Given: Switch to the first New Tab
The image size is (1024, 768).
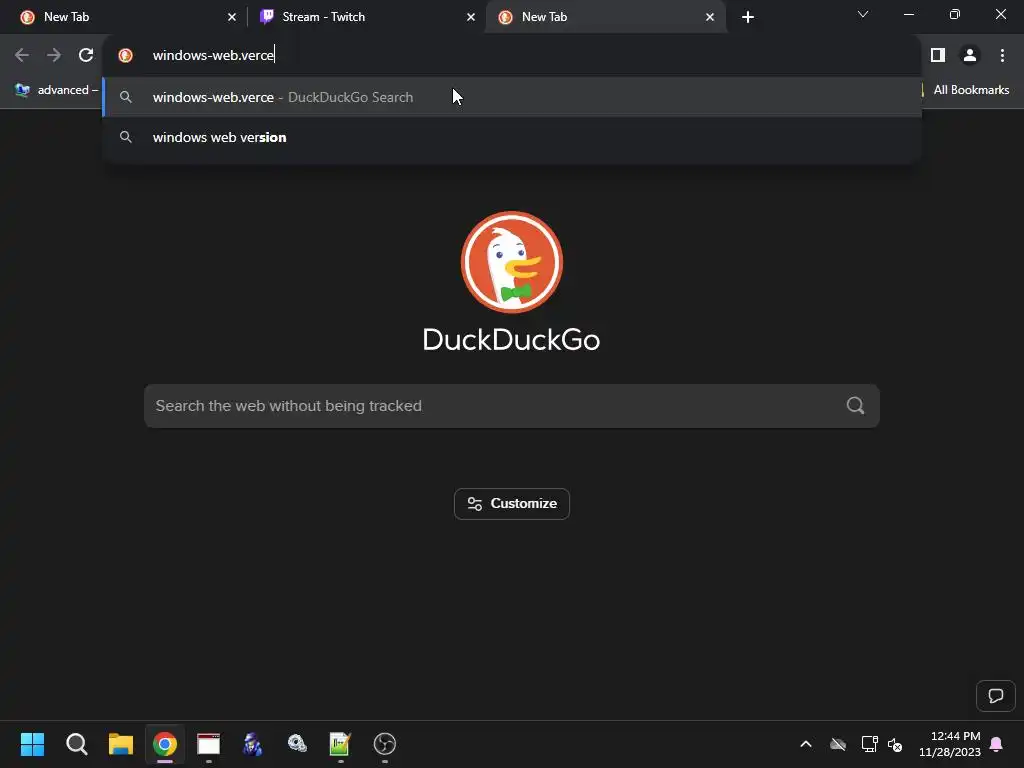Looking at the screenshot, I should [x=124, y=17].
